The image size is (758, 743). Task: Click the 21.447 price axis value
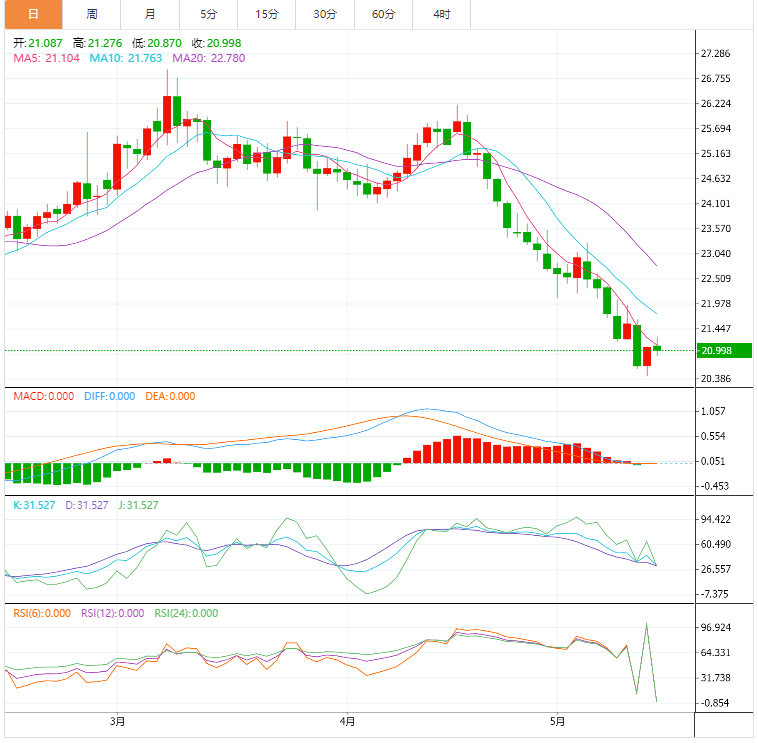point(715,329)
